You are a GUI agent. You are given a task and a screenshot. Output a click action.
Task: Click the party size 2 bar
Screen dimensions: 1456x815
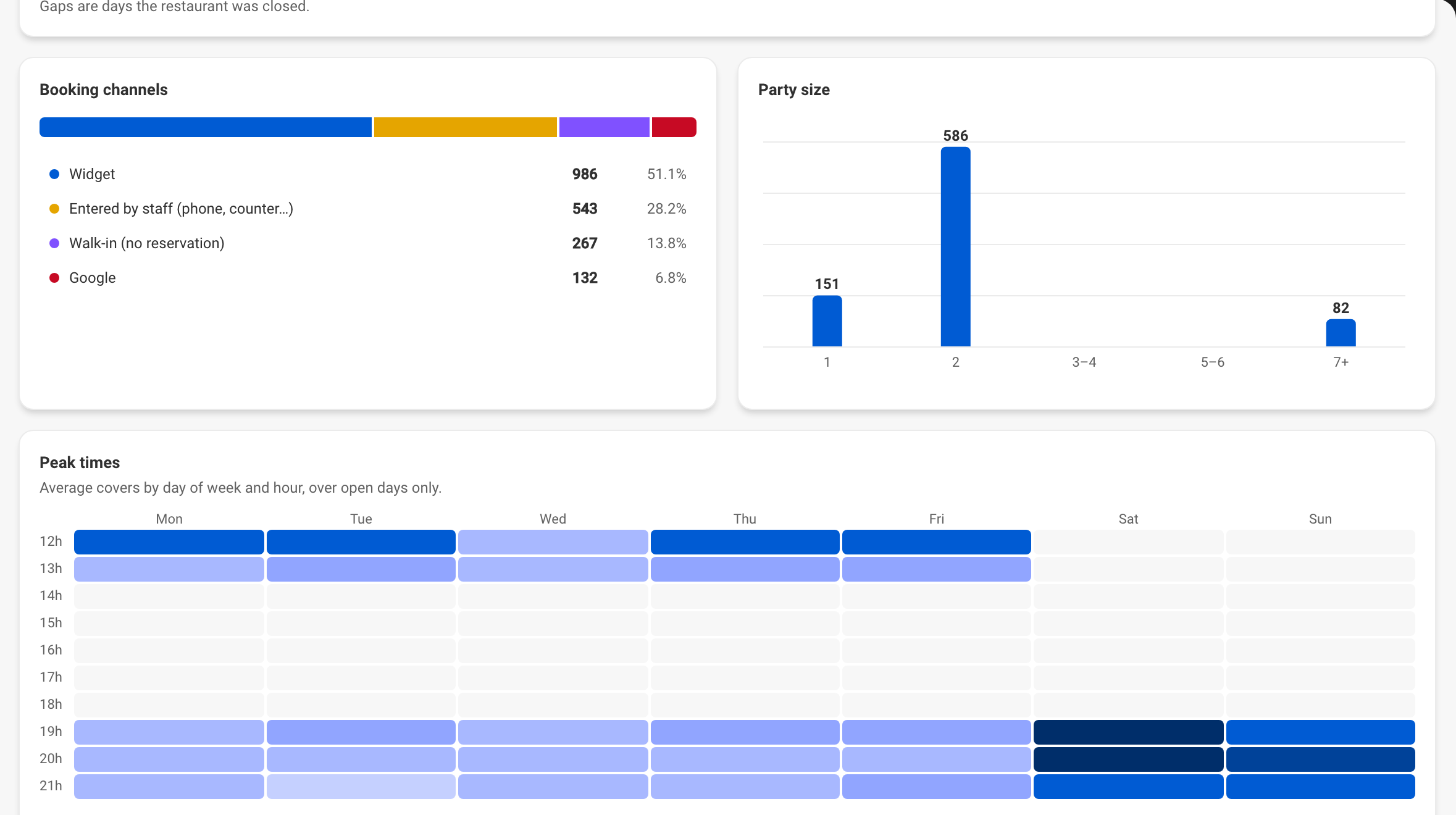coord(955,247)
